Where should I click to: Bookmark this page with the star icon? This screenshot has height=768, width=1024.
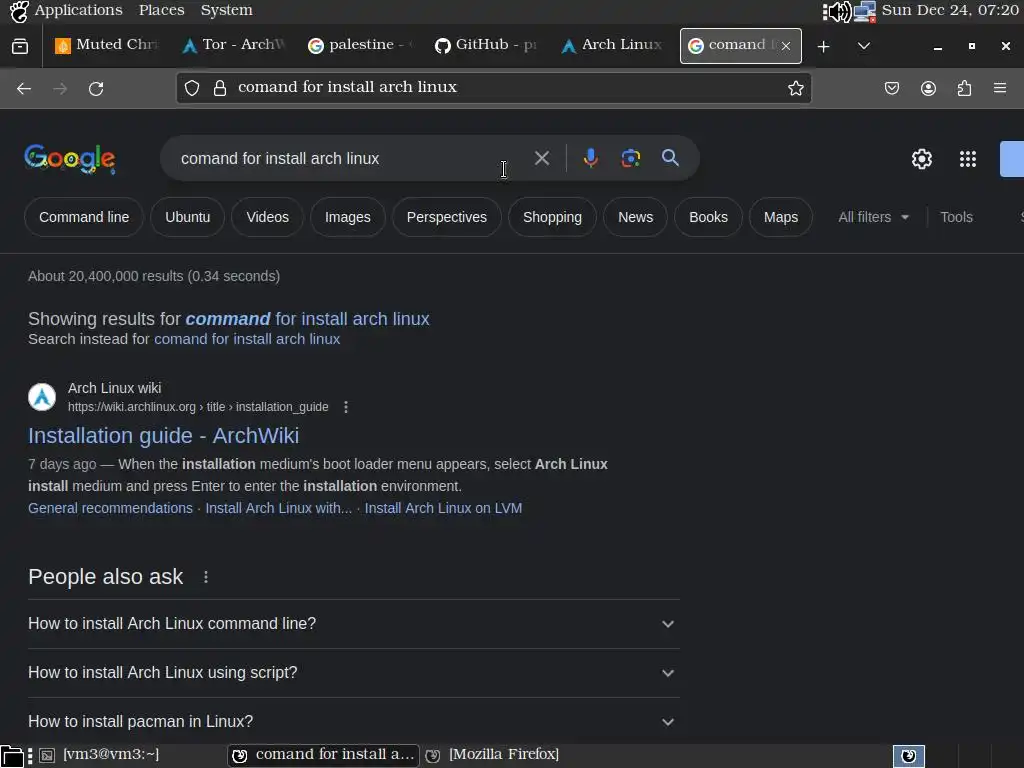[x=795, y=88]
